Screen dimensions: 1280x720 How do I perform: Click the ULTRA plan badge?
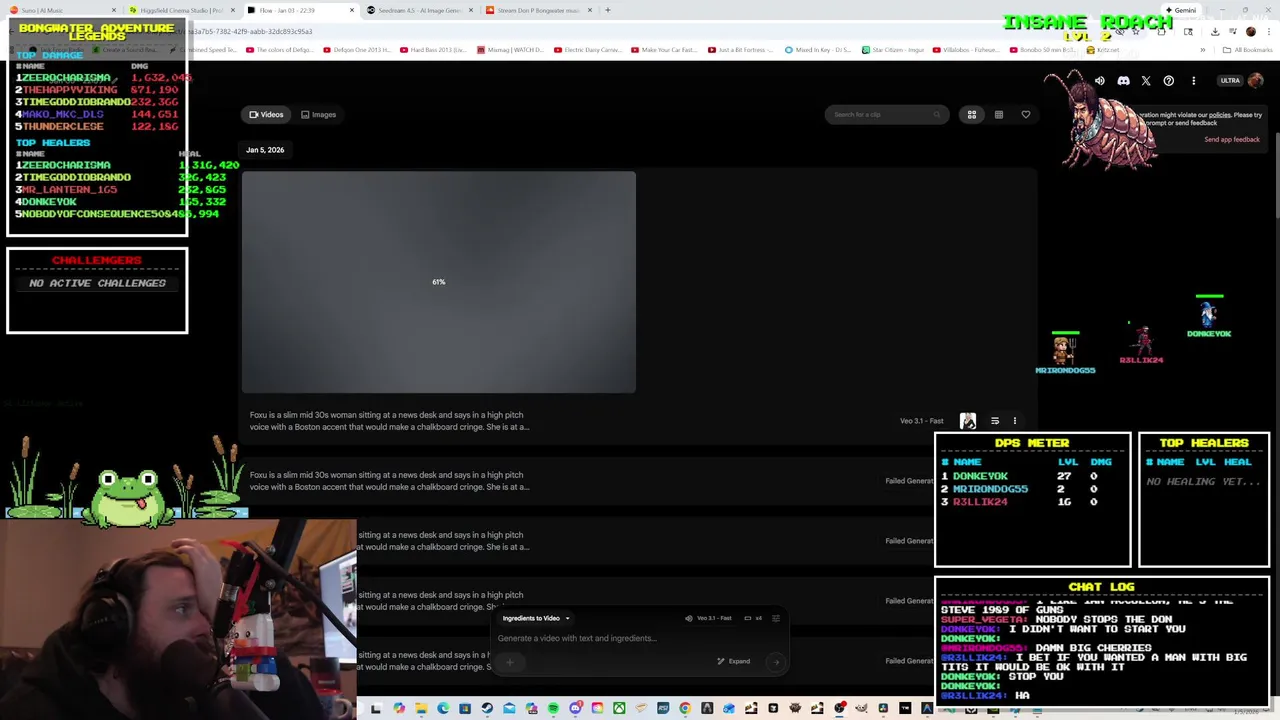coord(1230,81)
